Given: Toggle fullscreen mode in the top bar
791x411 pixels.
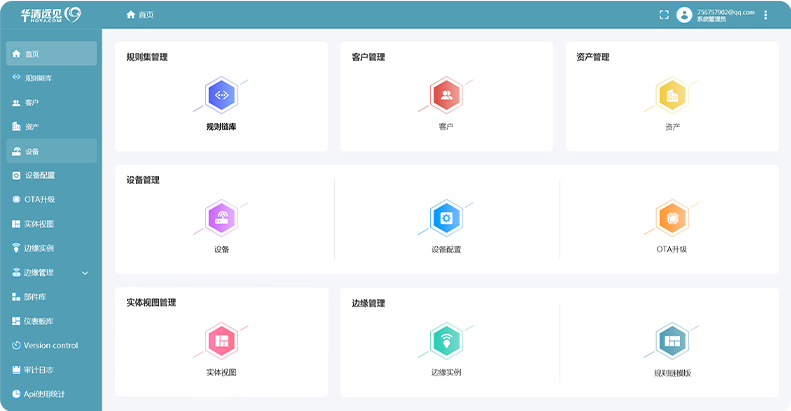Looking at the screenshot, I should point(664,15).
